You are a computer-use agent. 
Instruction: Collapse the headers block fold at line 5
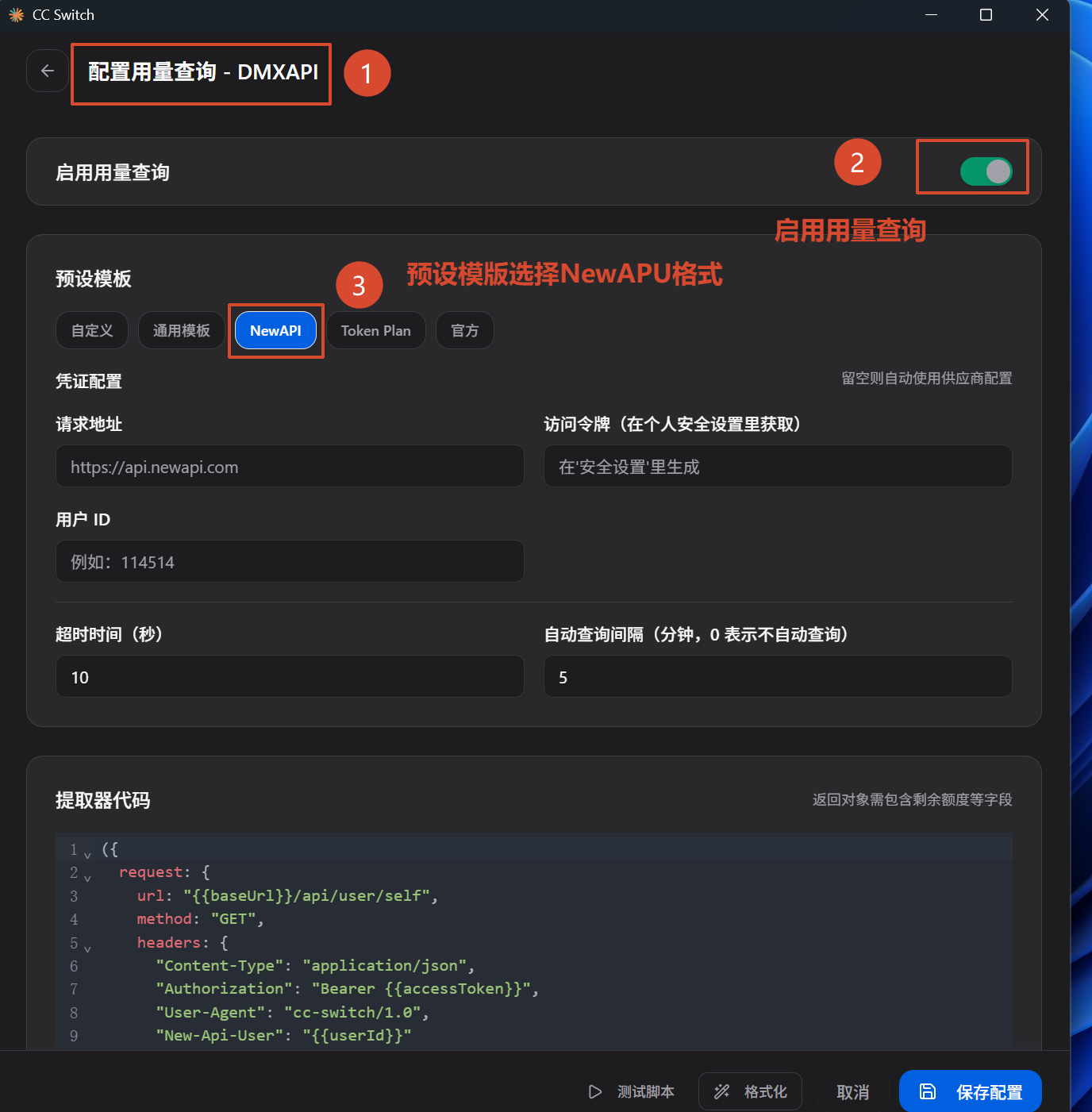pyautogui.click(x=87, y=948)
